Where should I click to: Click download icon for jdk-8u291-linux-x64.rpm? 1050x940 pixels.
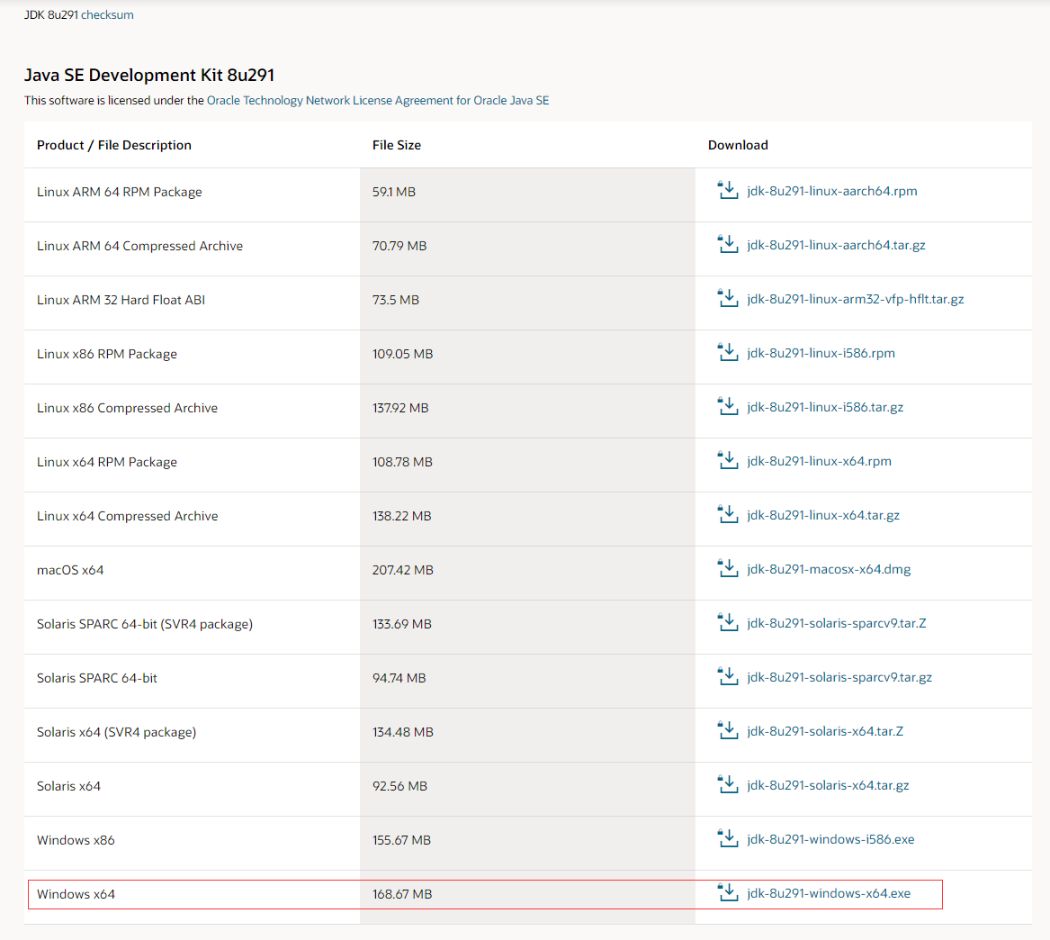pyautogui.click(x=727, y=461)
